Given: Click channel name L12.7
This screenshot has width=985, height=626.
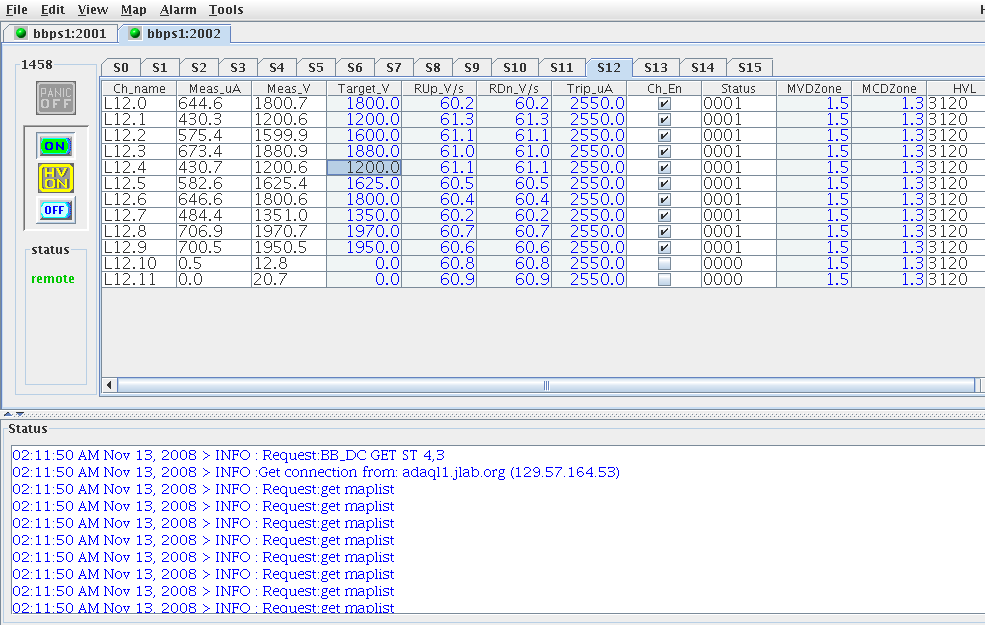Looking at the screenshot, I should pyautogui.click(x=139, y=215).
